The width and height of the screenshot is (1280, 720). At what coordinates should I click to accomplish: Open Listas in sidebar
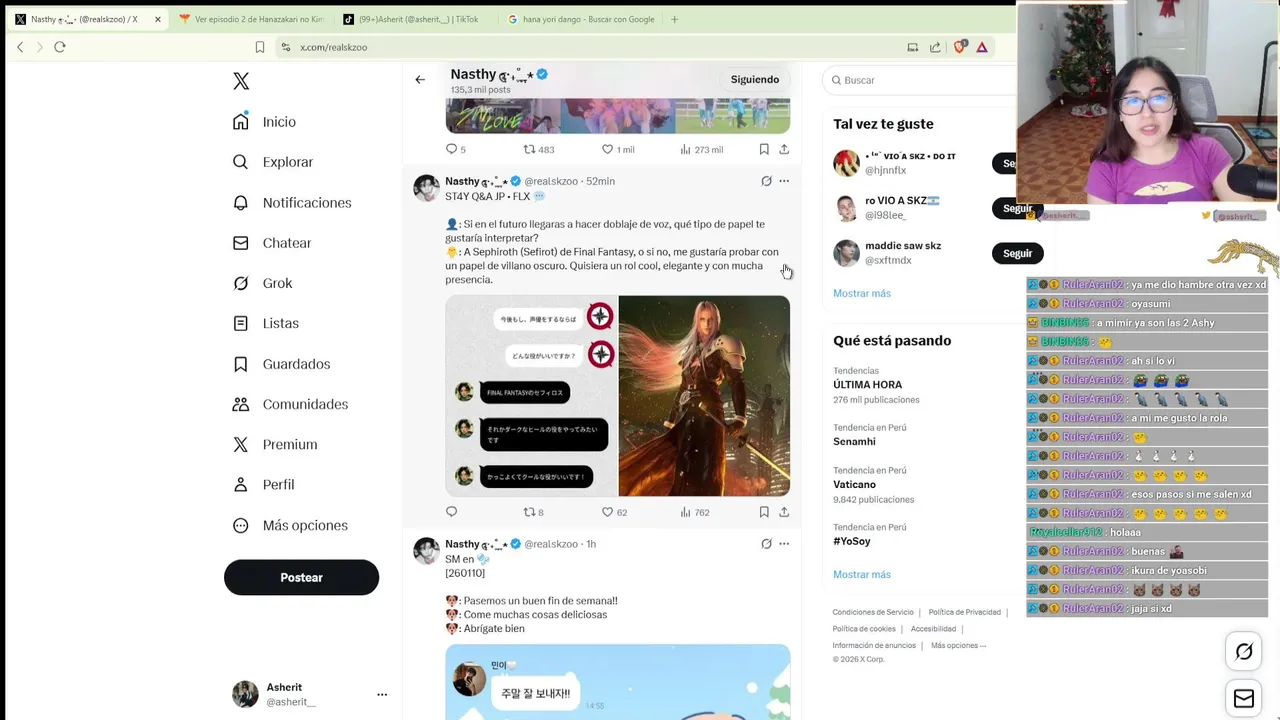point(266,323)
